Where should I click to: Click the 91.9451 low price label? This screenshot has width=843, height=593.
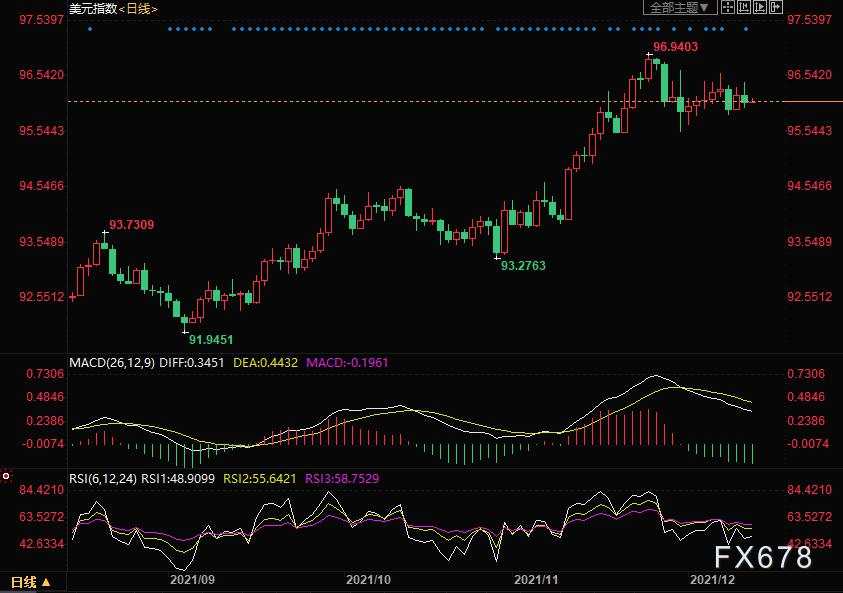point(211,340)
